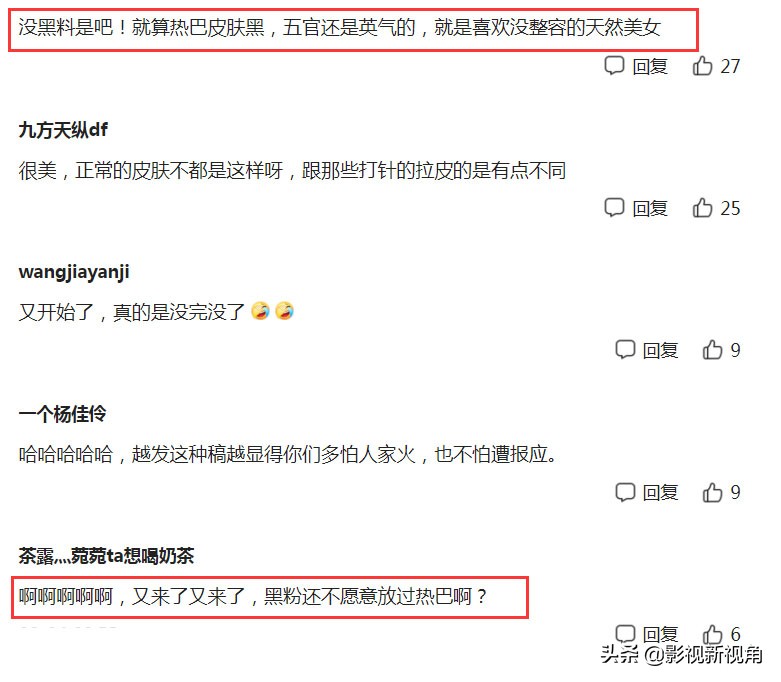Like the comment by 一个杨佳伶
781x682 pixels.
pos(712,492)
